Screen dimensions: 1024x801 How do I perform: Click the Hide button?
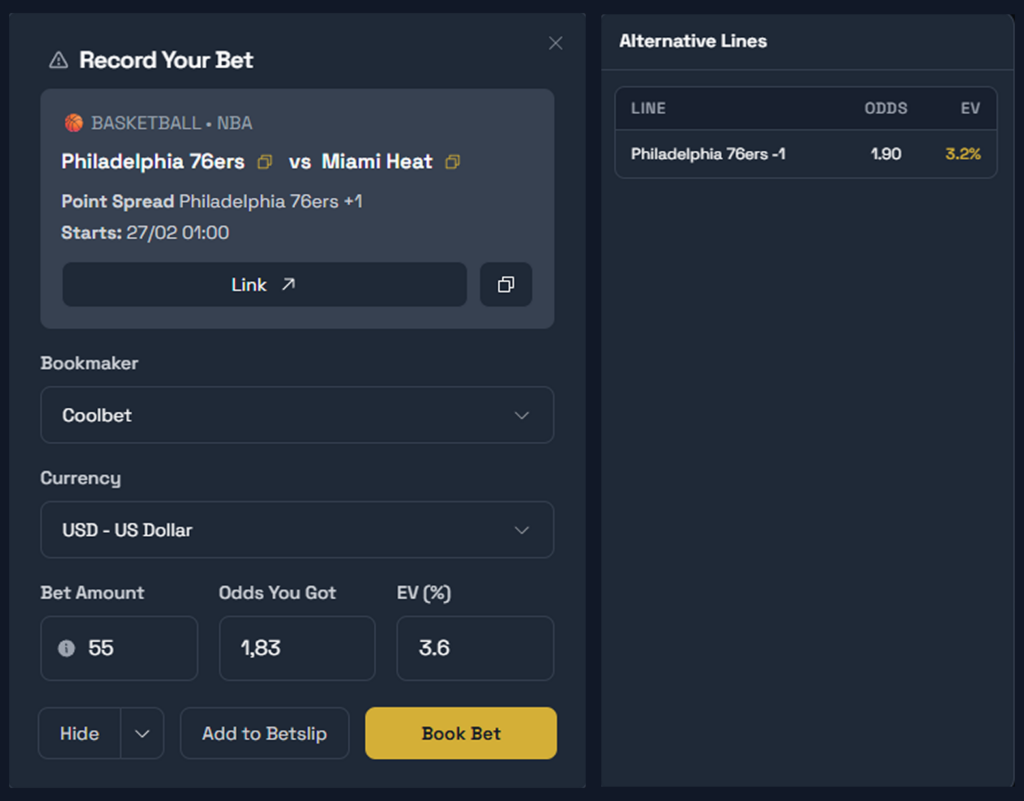click(79, 734)
